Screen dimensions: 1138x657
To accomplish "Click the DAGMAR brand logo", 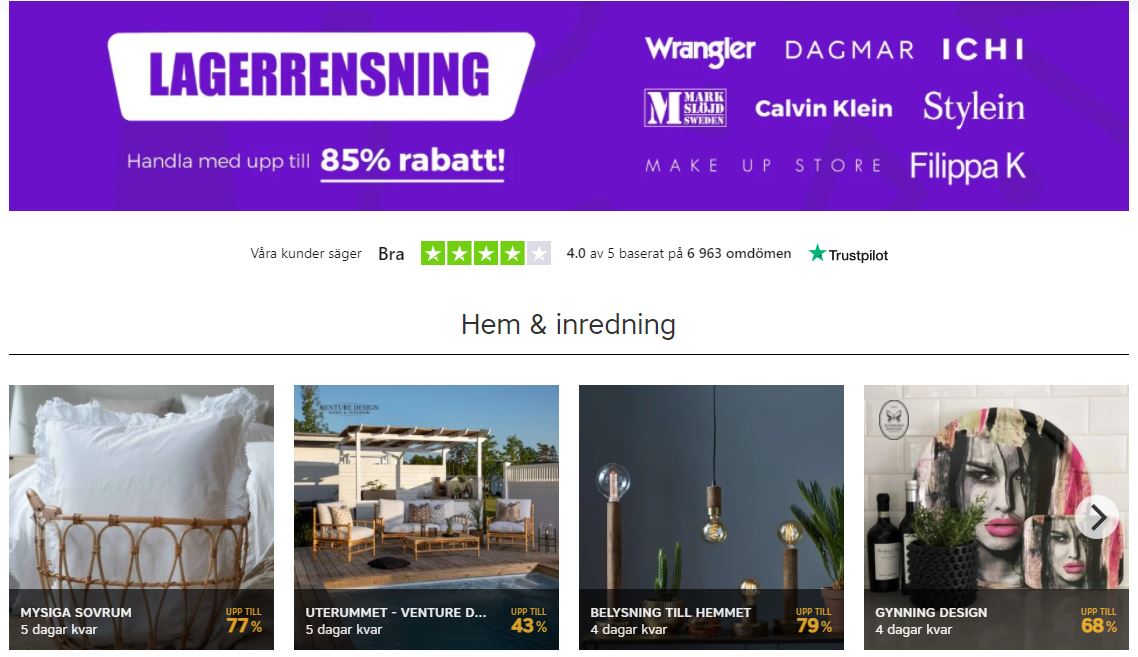I will coord(849,50).
